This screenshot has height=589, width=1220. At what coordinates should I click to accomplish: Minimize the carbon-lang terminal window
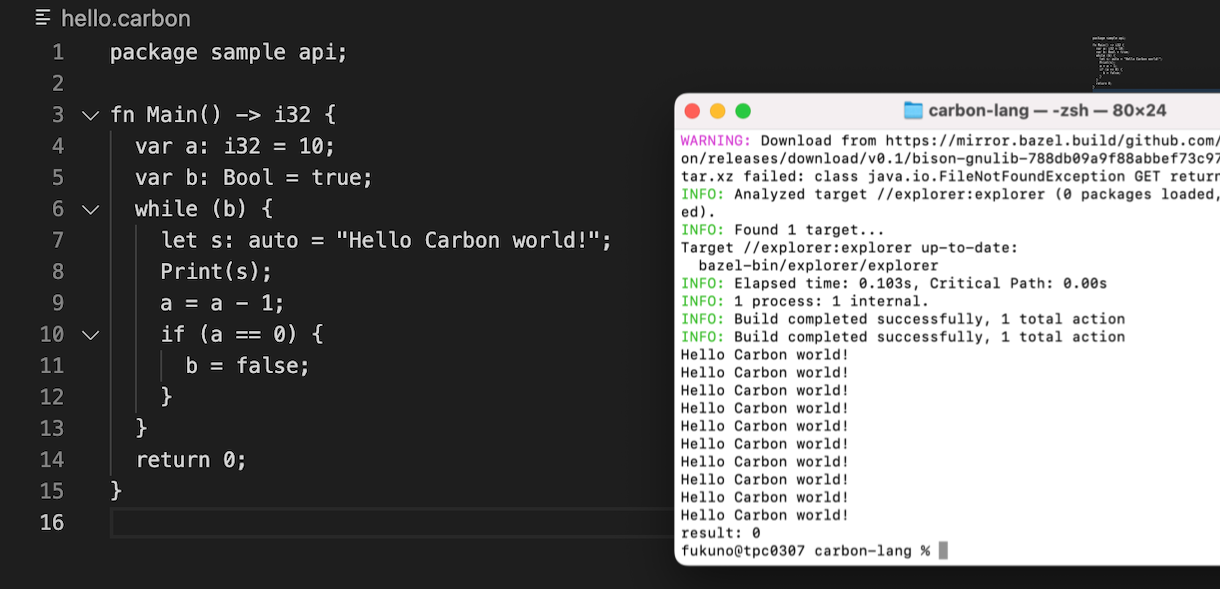717,111
